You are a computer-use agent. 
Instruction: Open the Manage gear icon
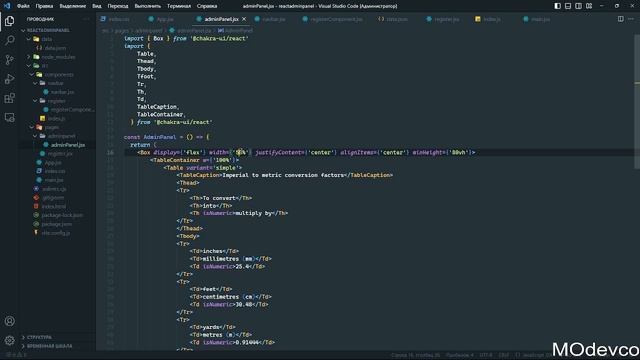coord(9,340)
